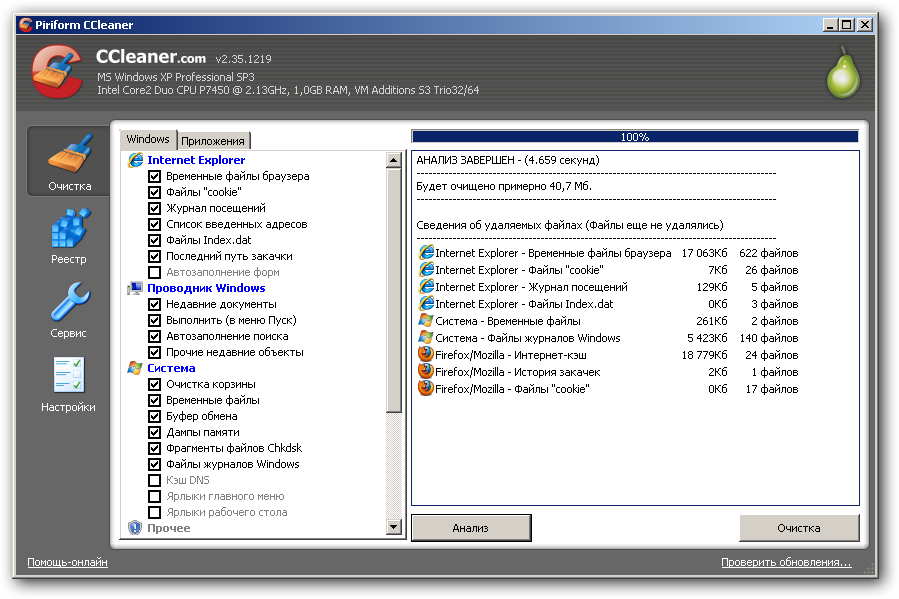Enable Автозаполнение форм checkbox
This screenshot has width=899, height=599.
[x=154, y=272]
